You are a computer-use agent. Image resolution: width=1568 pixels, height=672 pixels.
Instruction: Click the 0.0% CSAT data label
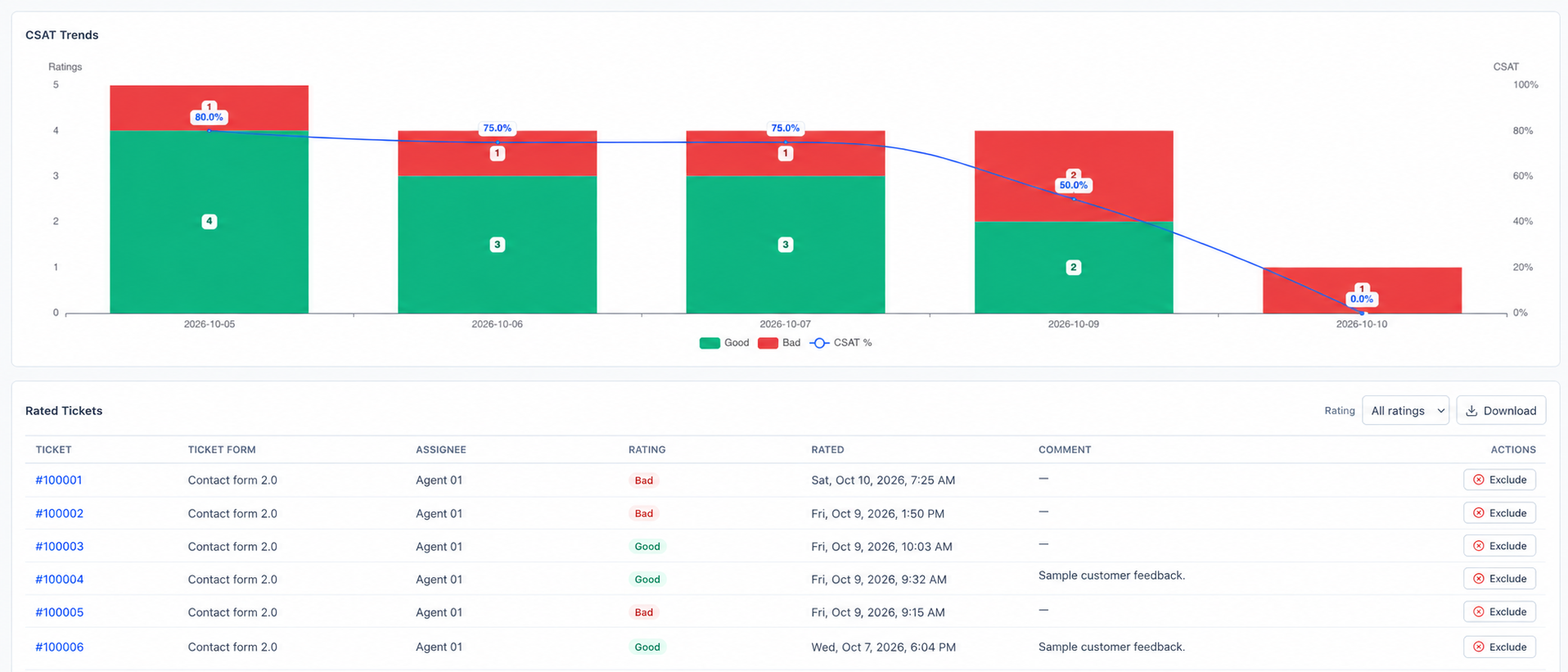[1362, 299]
